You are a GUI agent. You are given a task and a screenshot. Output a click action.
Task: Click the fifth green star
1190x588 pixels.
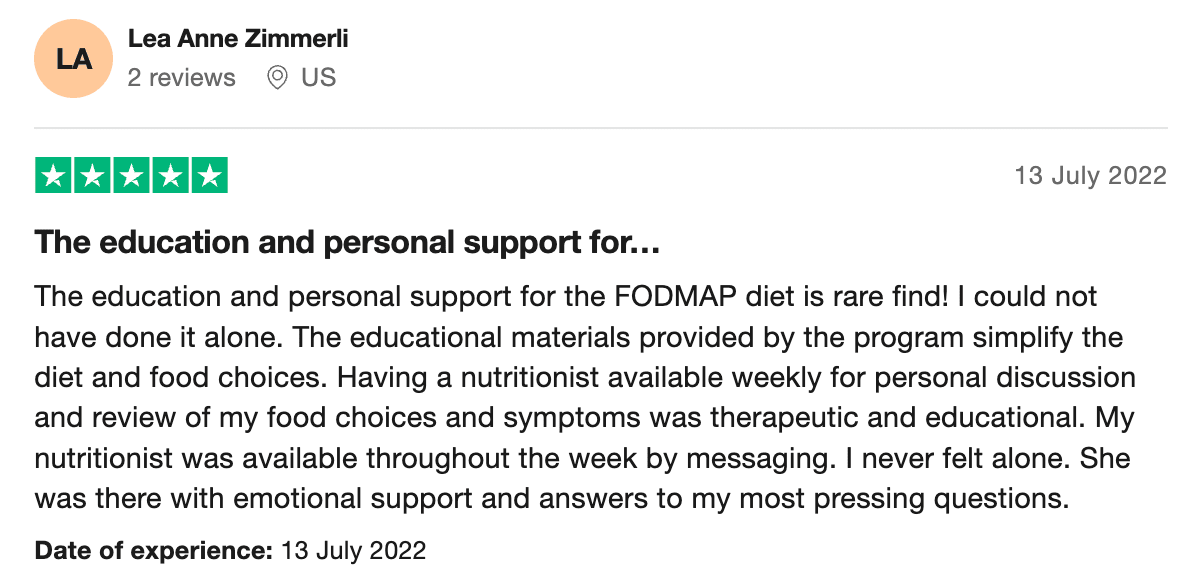(209, 175)
